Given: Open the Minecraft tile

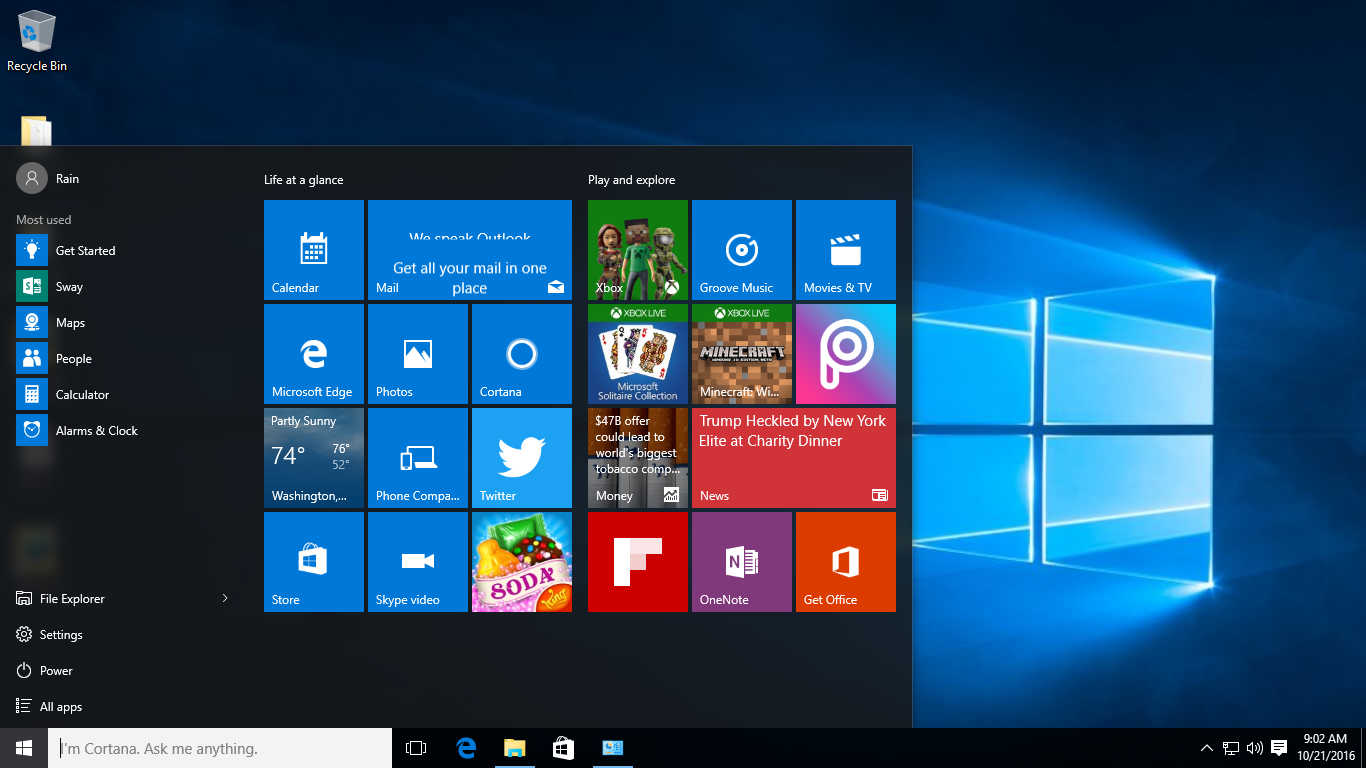Looking at the screenshot, I should (742, 354).
